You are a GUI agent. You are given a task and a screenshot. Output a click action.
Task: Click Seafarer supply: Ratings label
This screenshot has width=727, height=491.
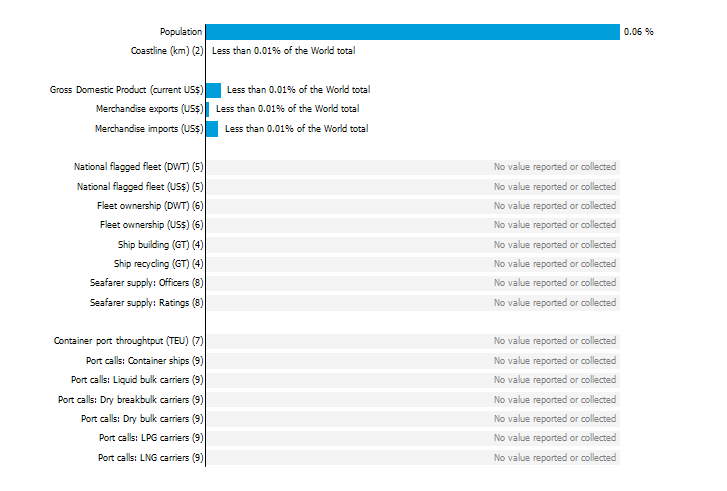(x=147, y=303)
